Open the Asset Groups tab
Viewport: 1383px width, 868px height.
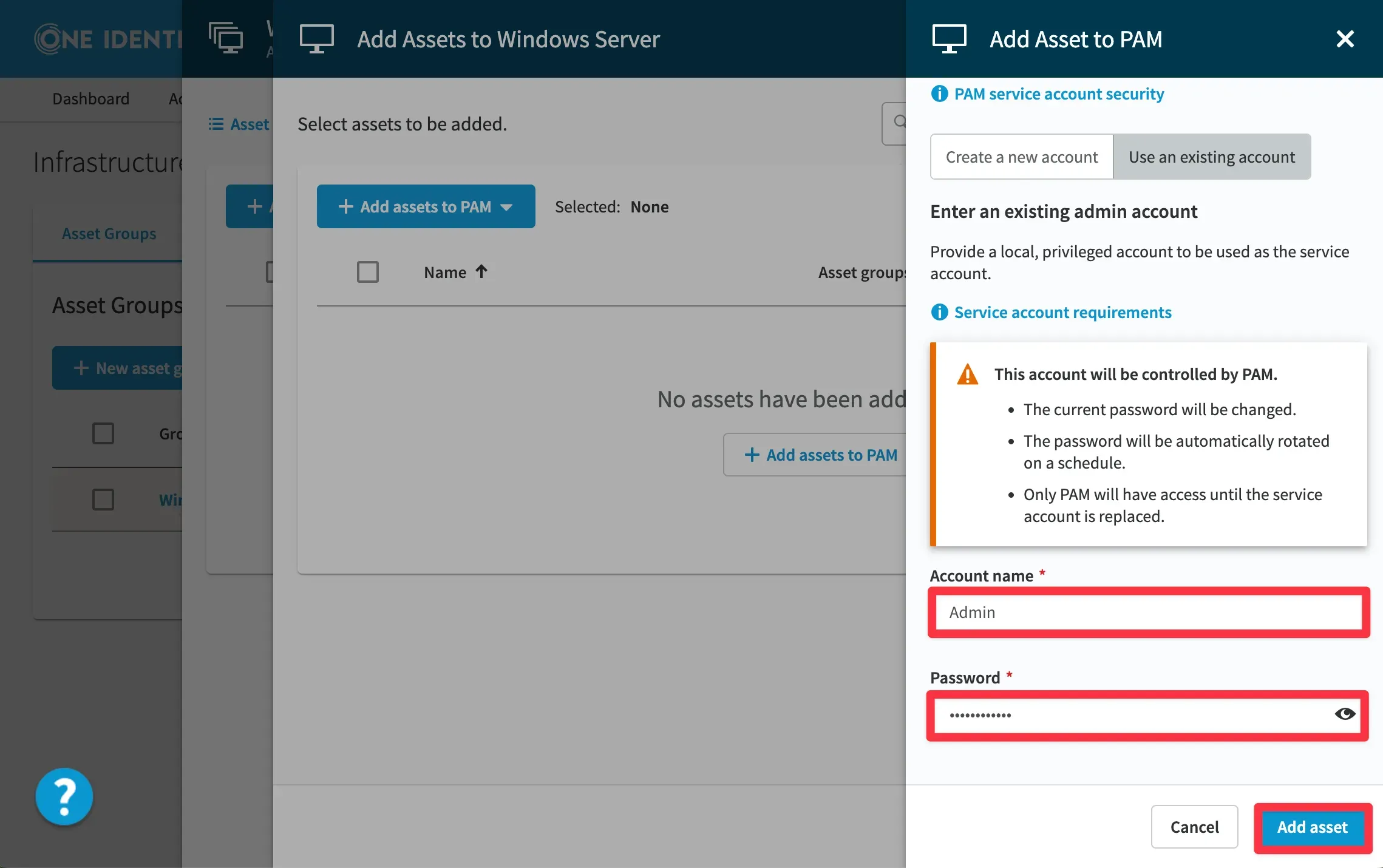[x=109, y=234]
